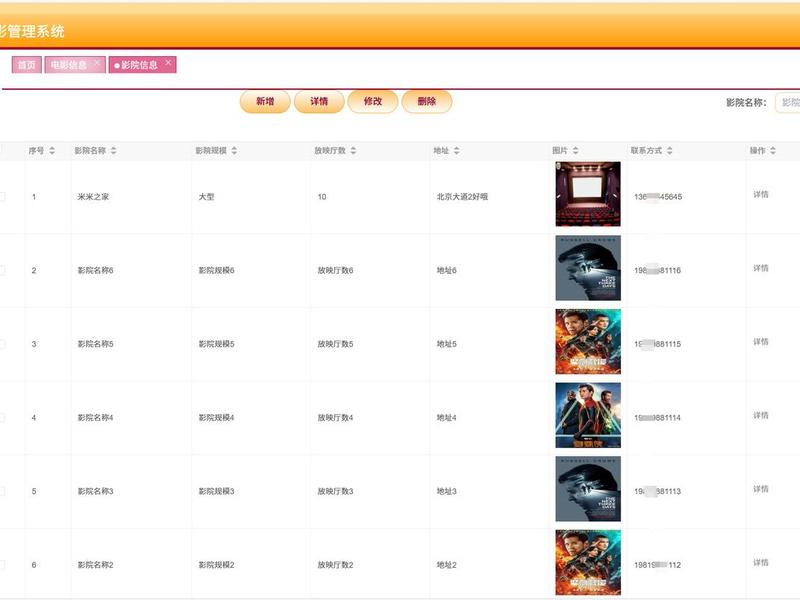The image size is (800, 600).
Task: Select the 影院名称6 cell
Action: pos(95,270)
